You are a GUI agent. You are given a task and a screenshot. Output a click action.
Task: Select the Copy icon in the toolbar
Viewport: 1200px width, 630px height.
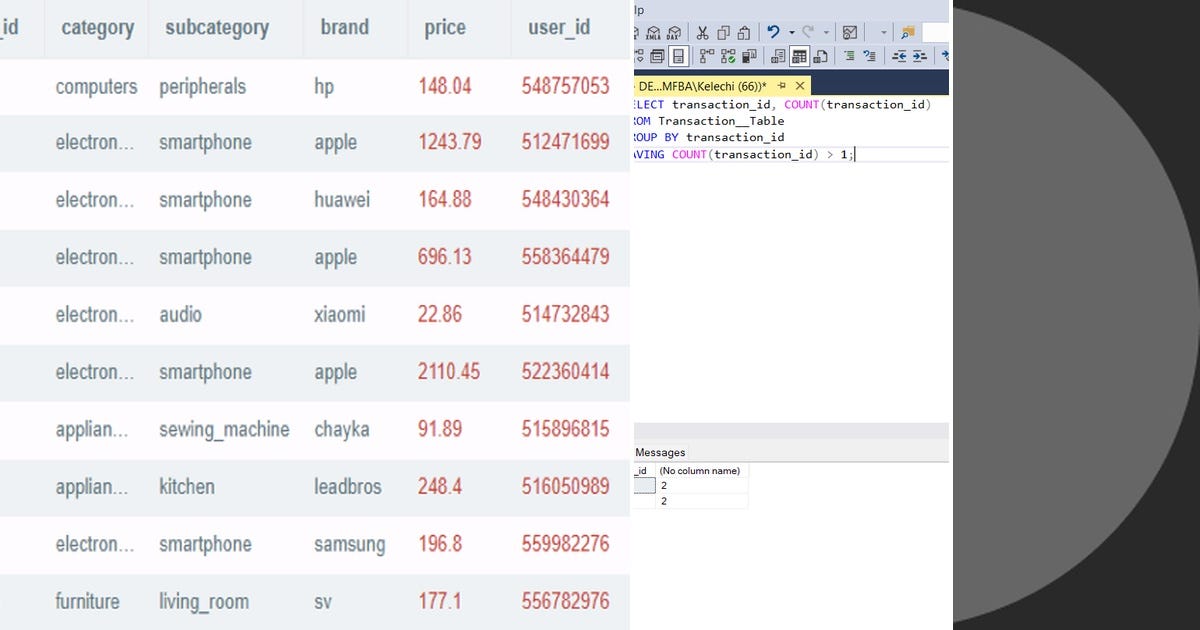[723, 31]
